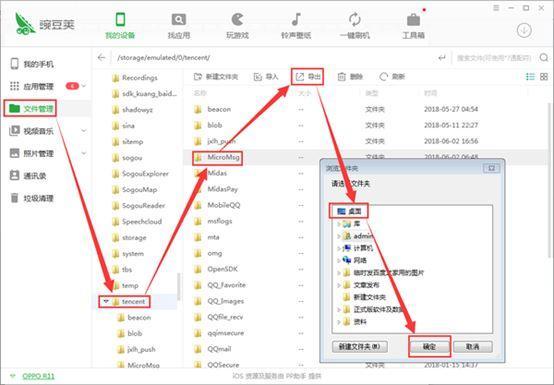Viewport: 554px width, 385px height.
Task: Select shadowyz folder in tree
Action: (x=132, y=109)
